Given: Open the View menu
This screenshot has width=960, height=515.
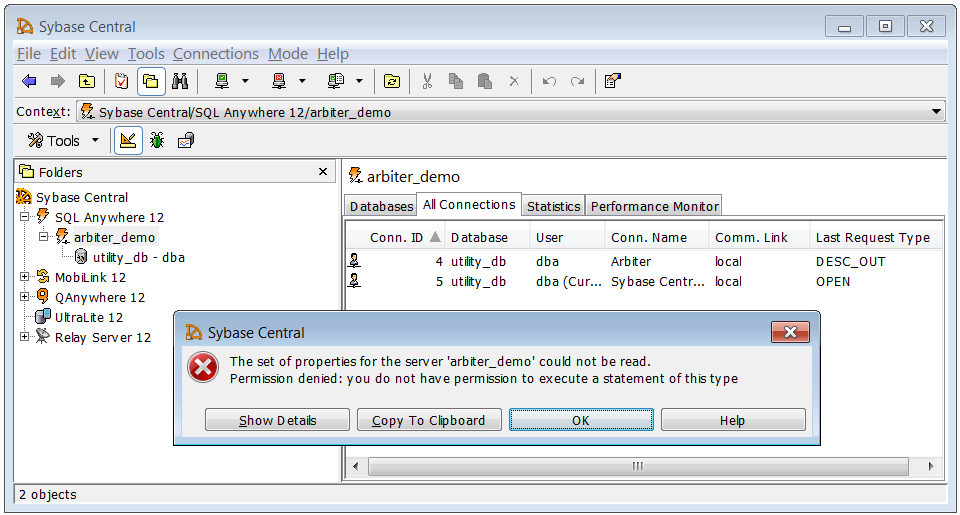Looking at the screenshot, I should coord(102,54).
